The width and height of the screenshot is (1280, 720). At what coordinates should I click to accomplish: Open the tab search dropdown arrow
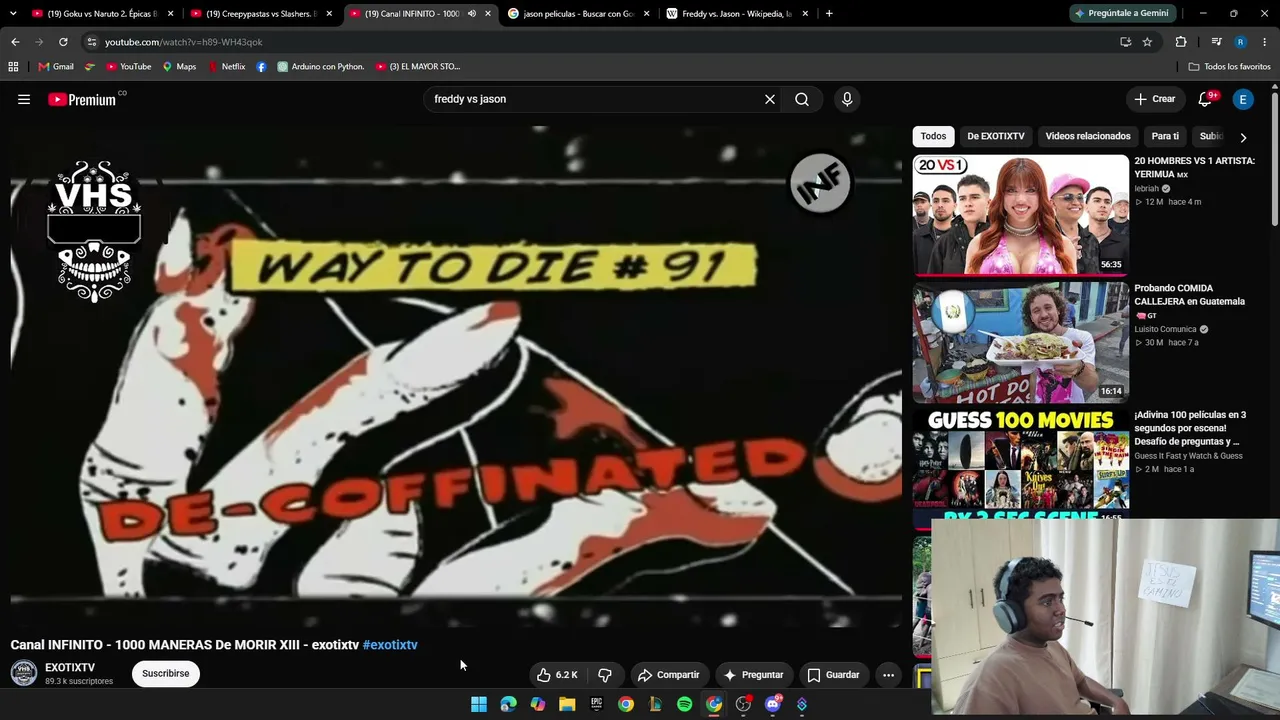click(13, 14)
